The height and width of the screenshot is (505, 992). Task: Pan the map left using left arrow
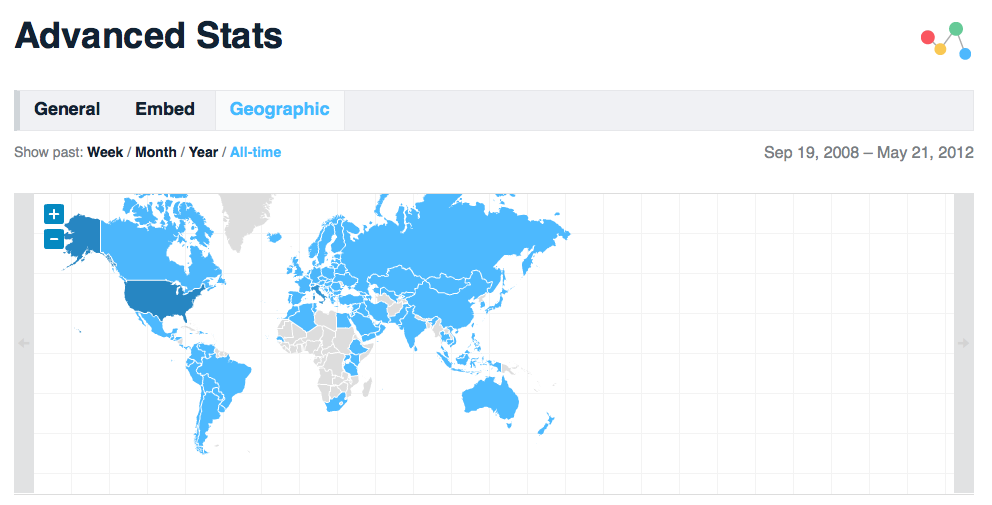pos(24,343)
